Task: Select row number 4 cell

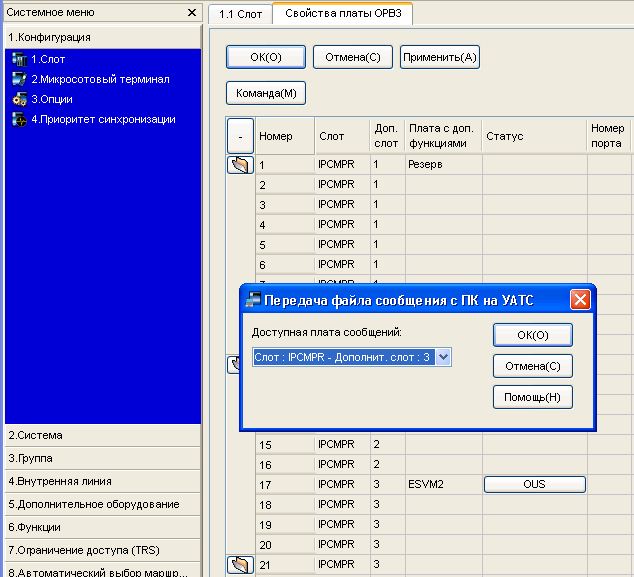Action: [x=285, y=225]
